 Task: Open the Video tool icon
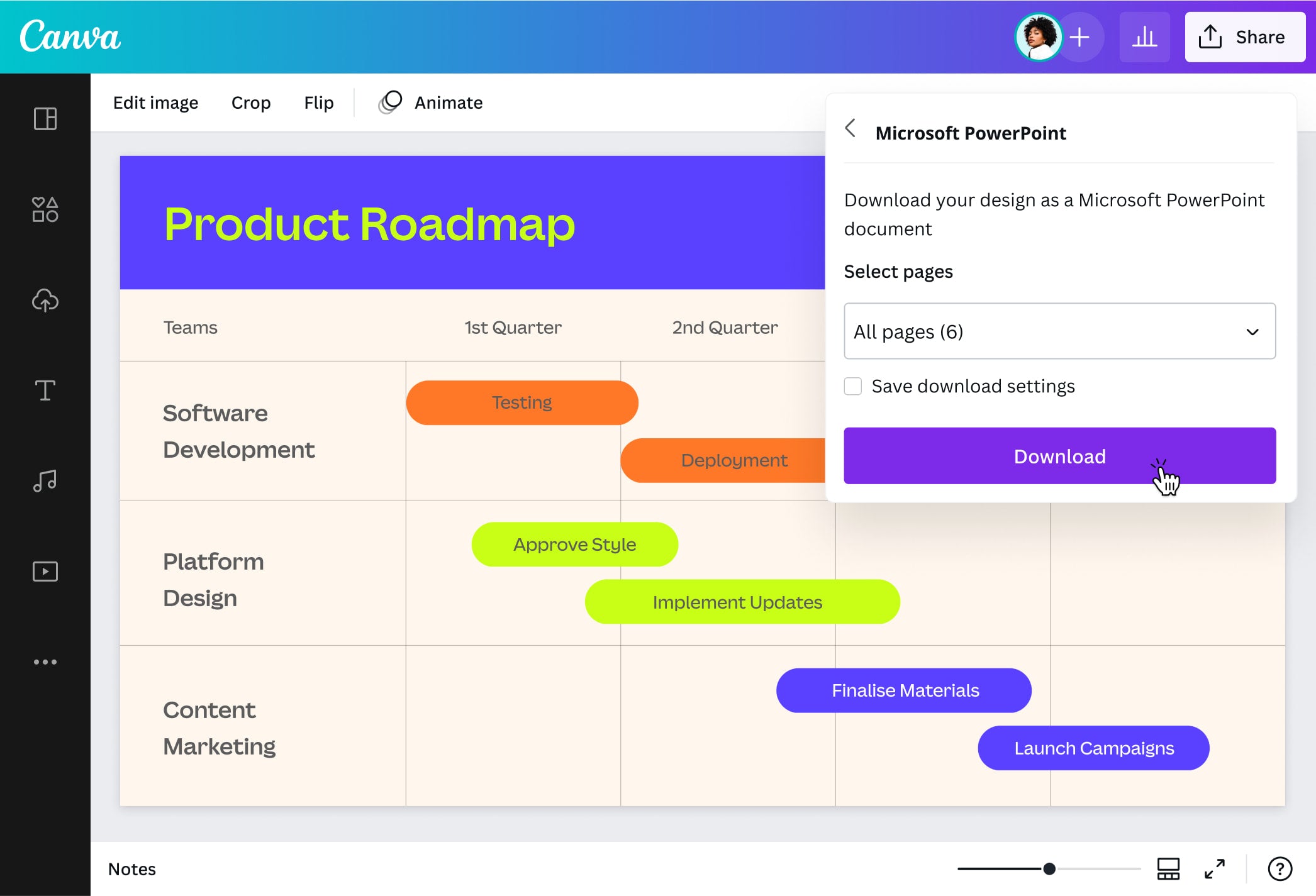tap(45, 570)
